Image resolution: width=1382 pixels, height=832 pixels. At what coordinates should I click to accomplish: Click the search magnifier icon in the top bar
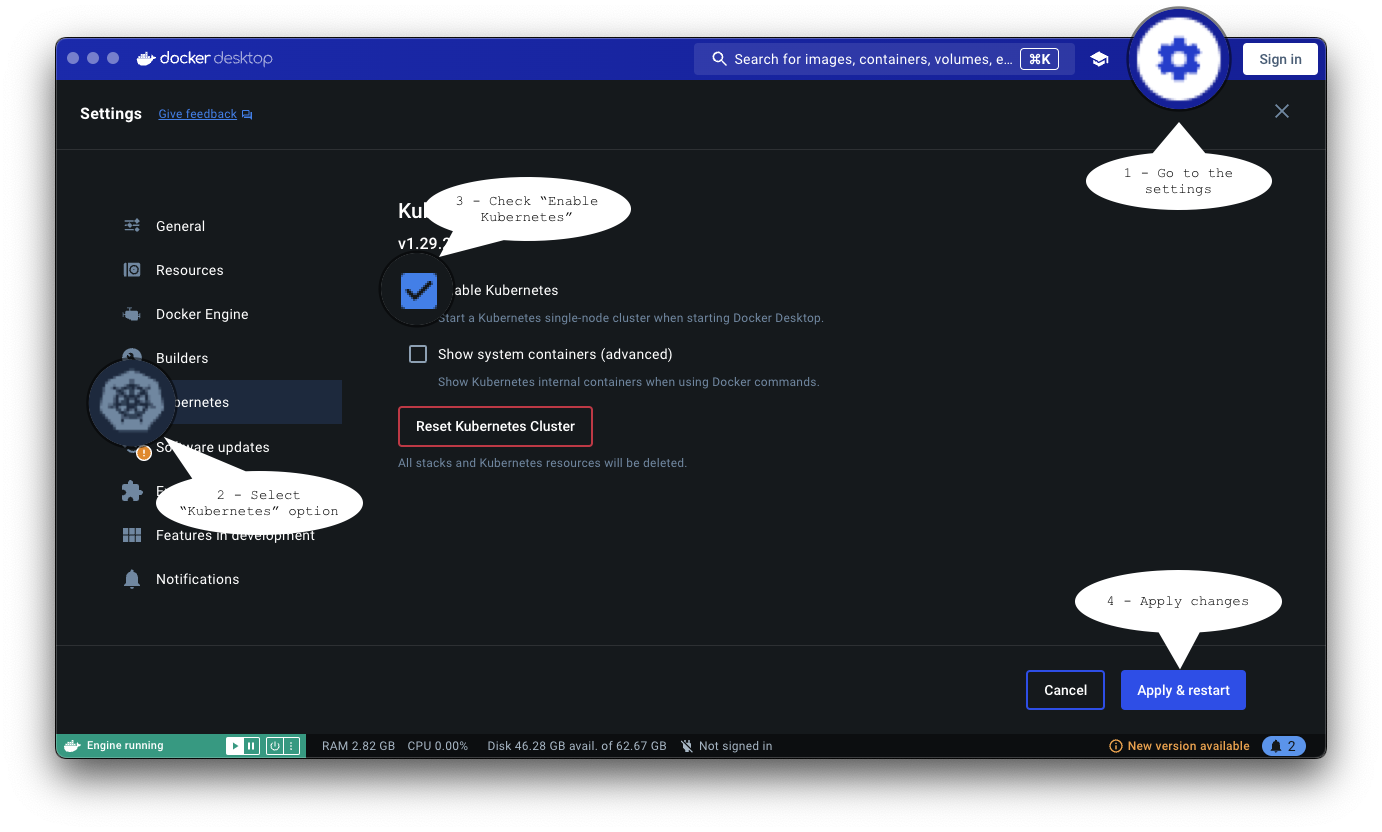pyautogui.click(x=719, y=59)
